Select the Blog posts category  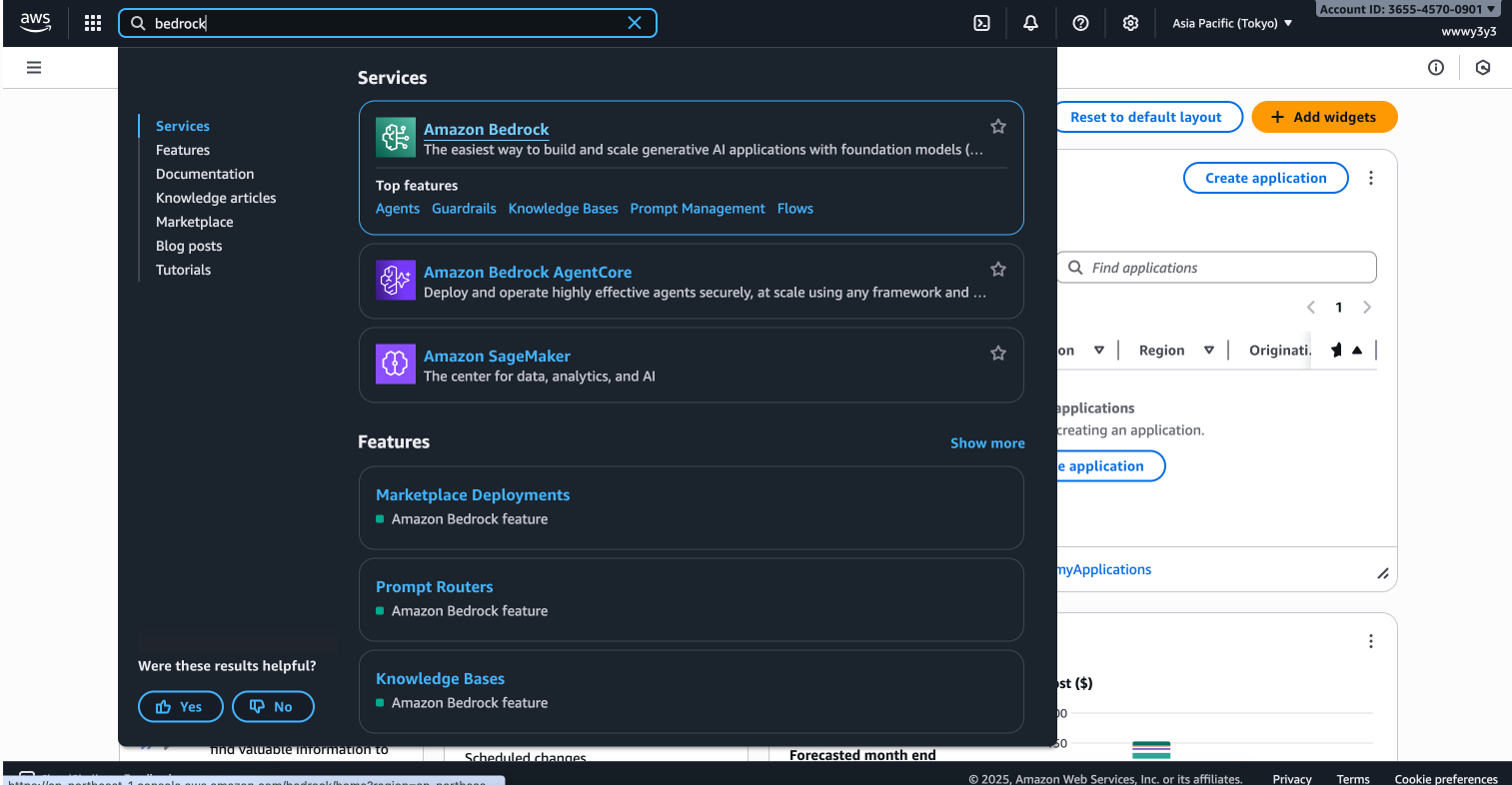tap(189, 245)
